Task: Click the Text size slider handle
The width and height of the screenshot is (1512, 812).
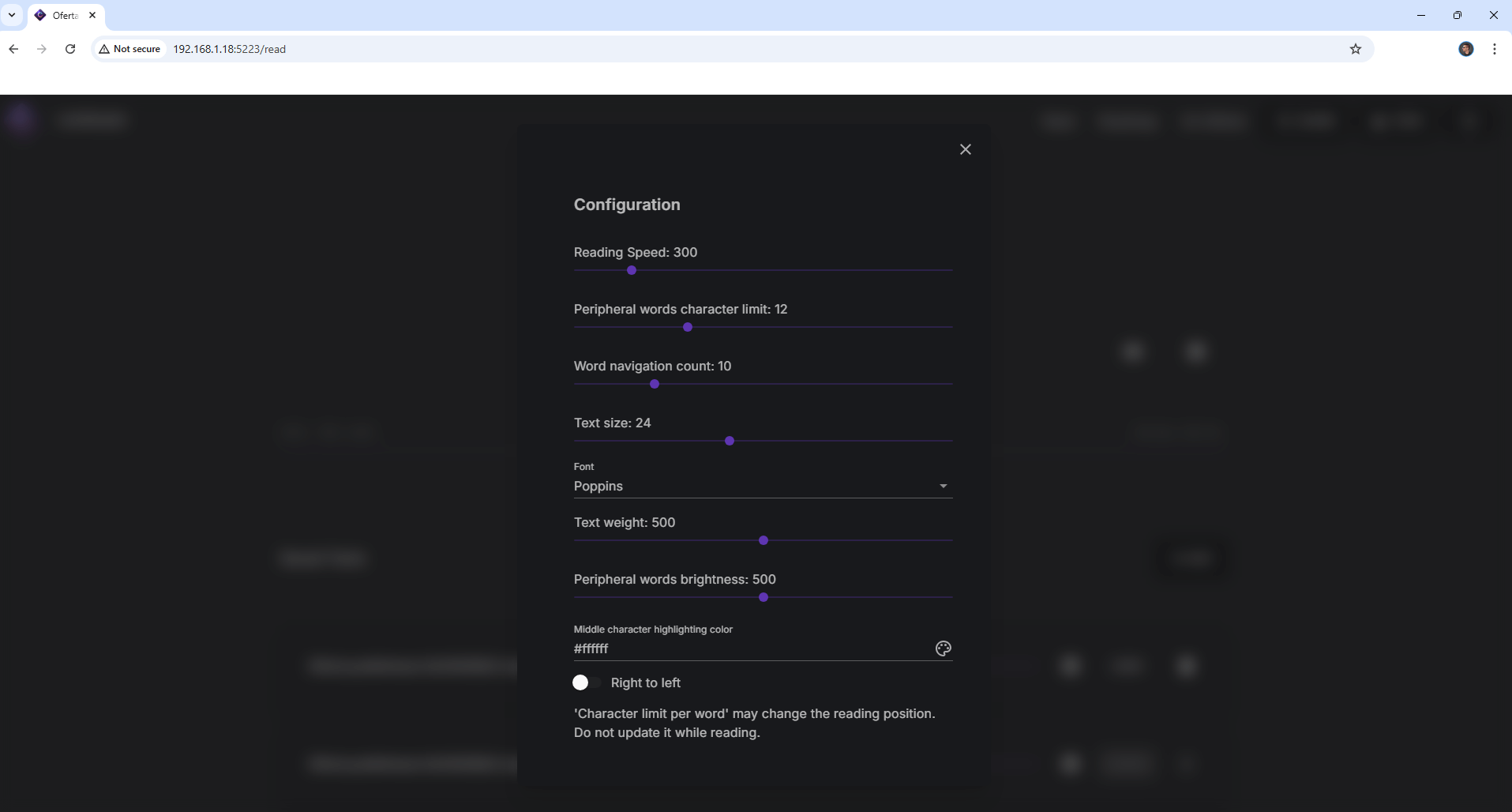Action: (730, 441)
